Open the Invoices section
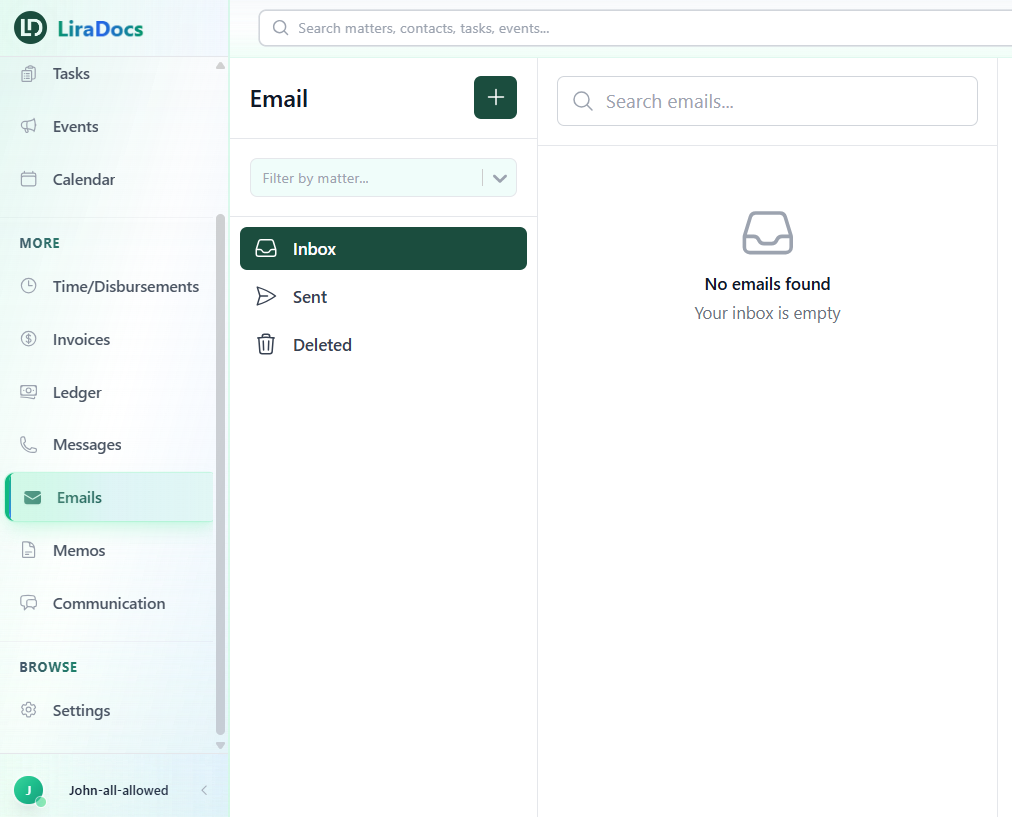Viewport: 1012px width, 817px height. coord(81,340)
